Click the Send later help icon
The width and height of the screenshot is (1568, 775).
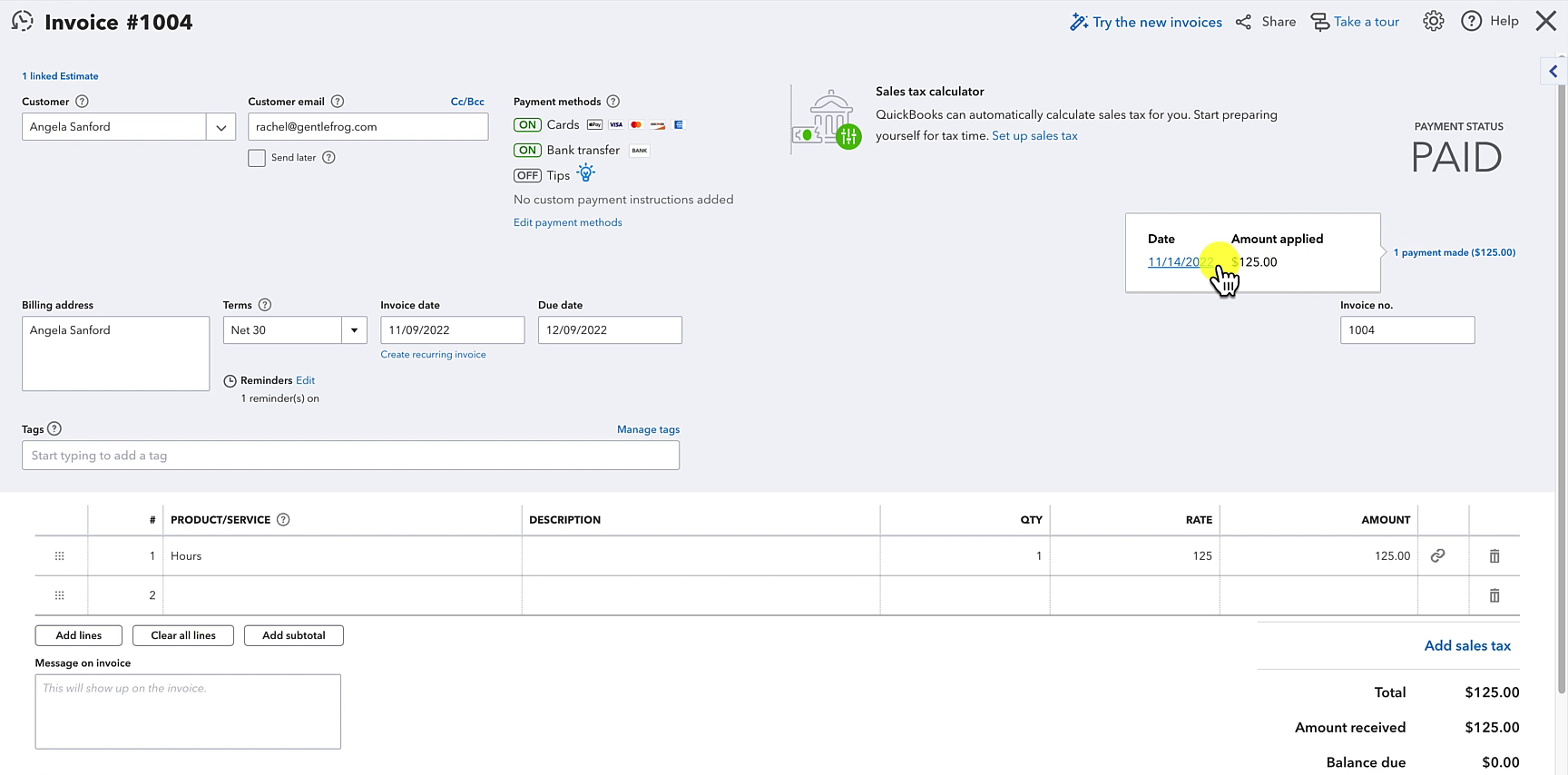click(x=328, y=157)
